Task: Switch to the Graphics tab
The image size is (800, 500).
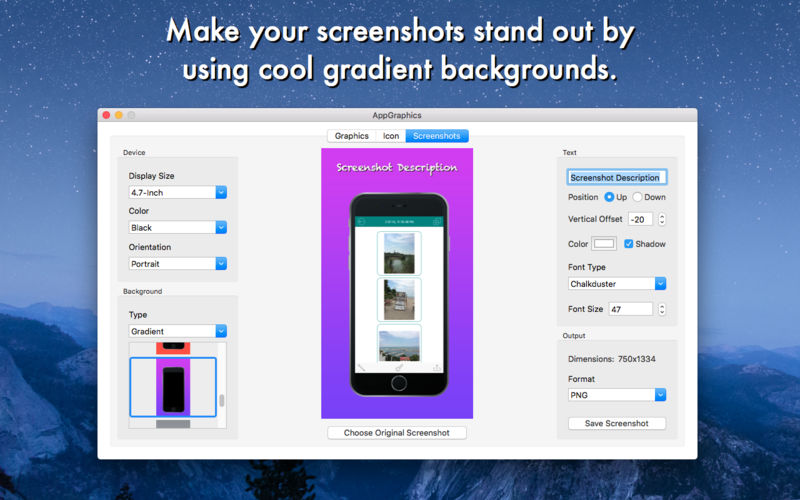Action: (x=352, y=136)
